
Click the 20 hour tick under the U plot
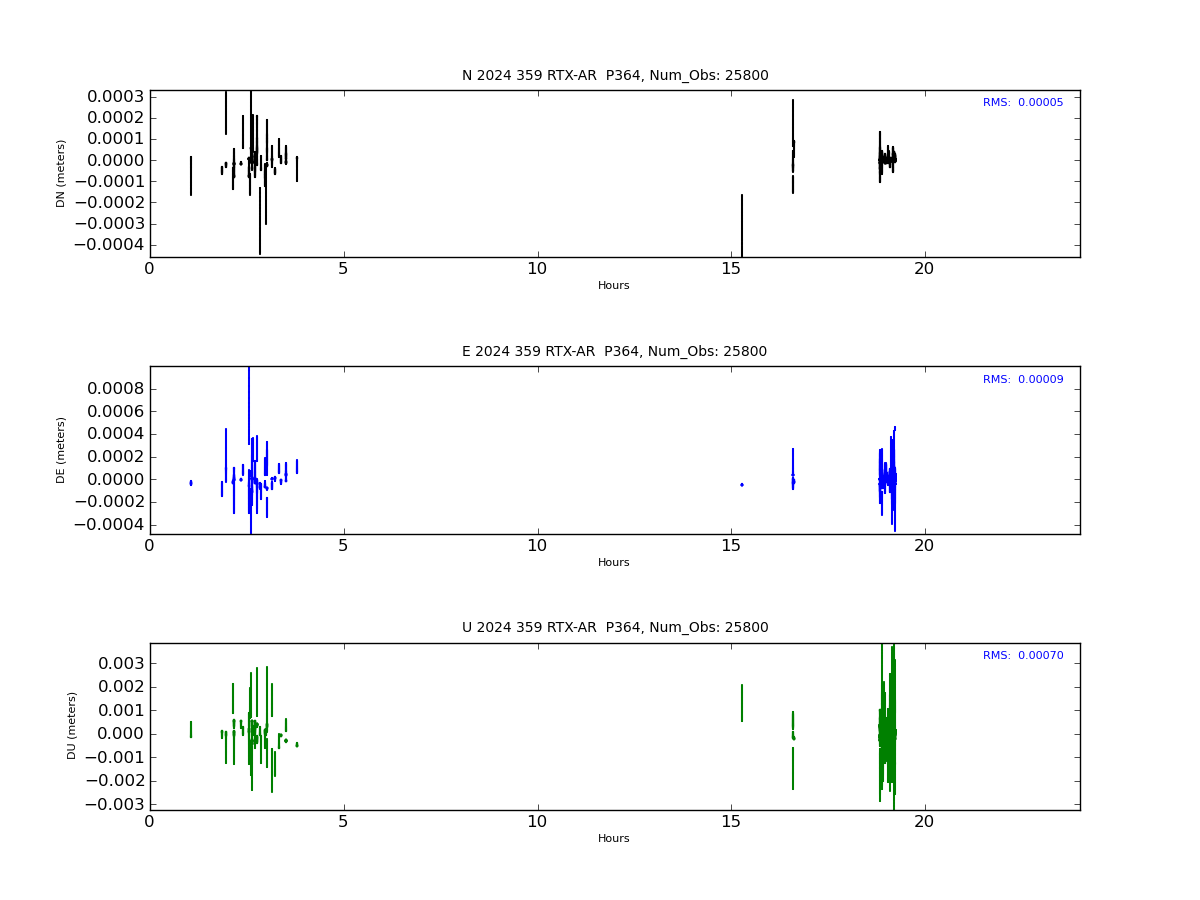(x=925, y=822)
